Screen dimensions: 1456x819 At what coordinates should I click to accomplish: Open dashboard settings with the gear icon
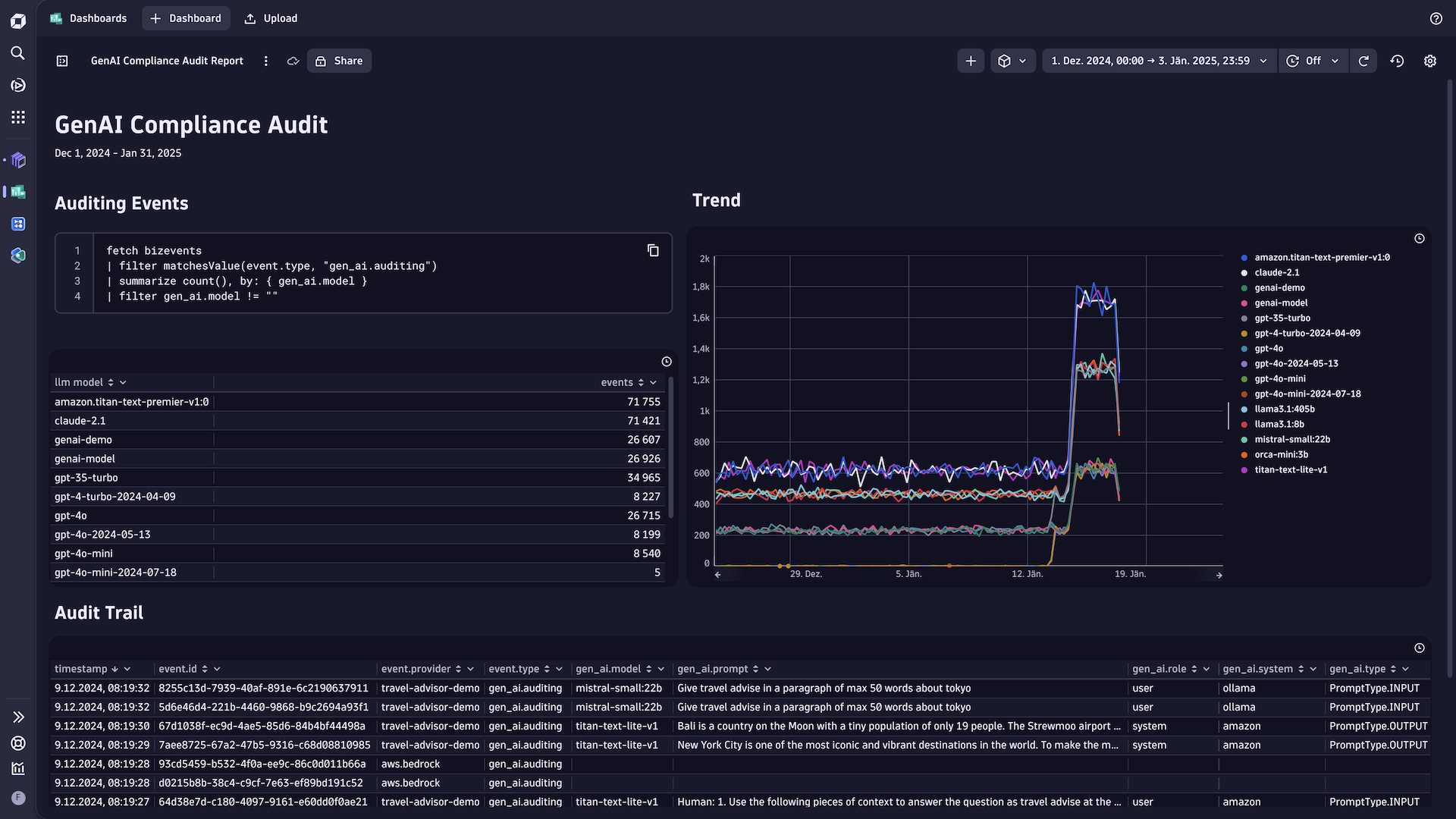[x=1431, y=61]
